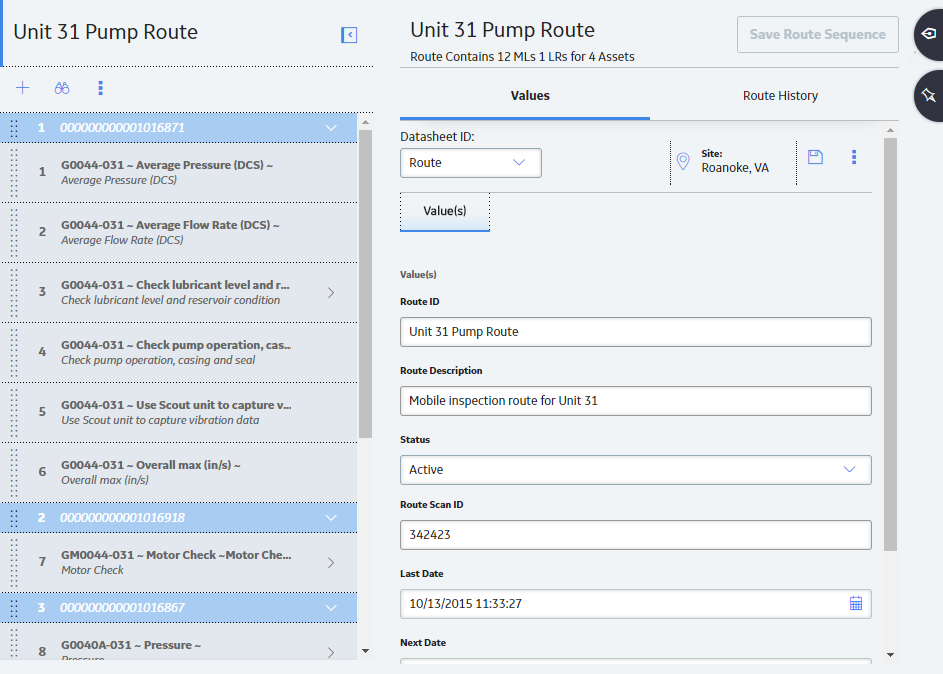Image resolution: width=943 pixels, height=674 pixels.
Task: Click Save Route Sequence button
Action: point(818,34)
